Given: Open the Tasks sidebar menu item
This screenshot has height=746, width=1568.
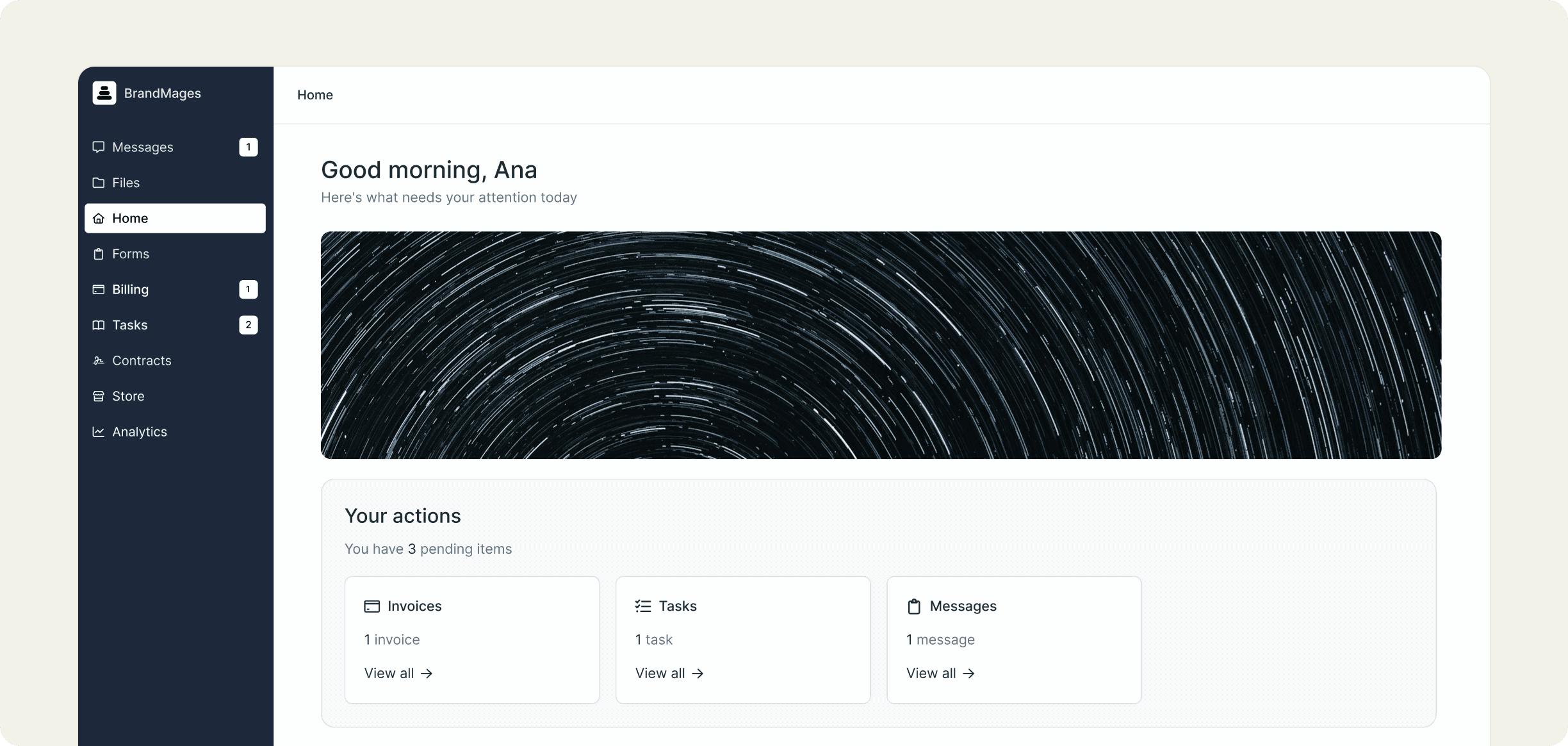Looking at the screenshot, I should [x=130, y=325].
